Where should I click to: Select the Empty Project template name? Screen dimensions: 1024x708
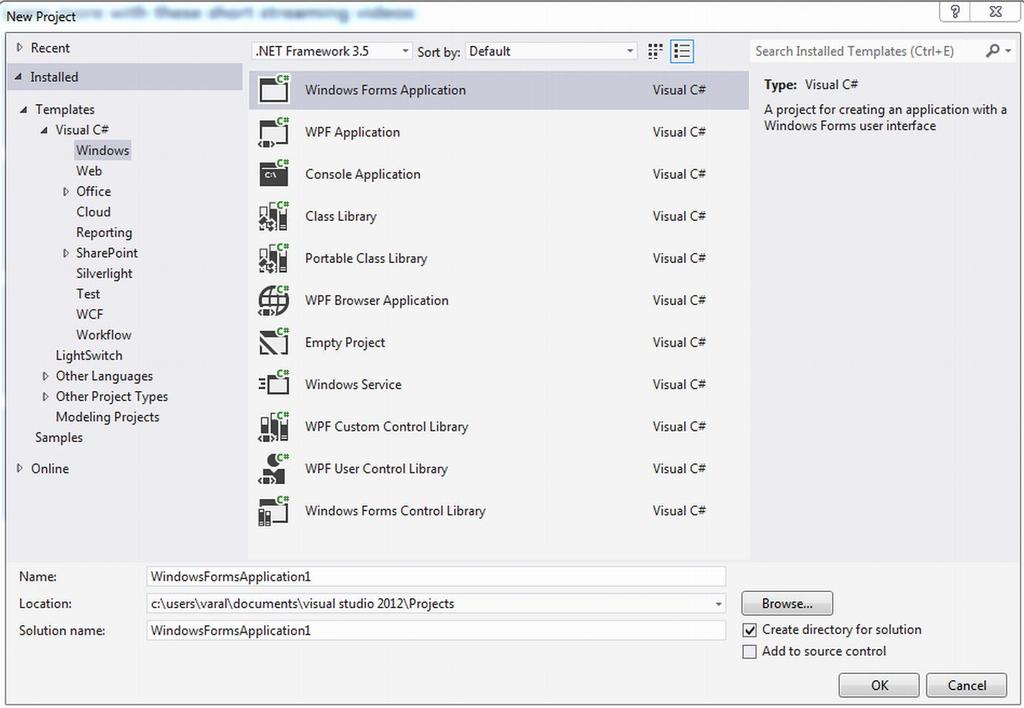coord(345,343)
